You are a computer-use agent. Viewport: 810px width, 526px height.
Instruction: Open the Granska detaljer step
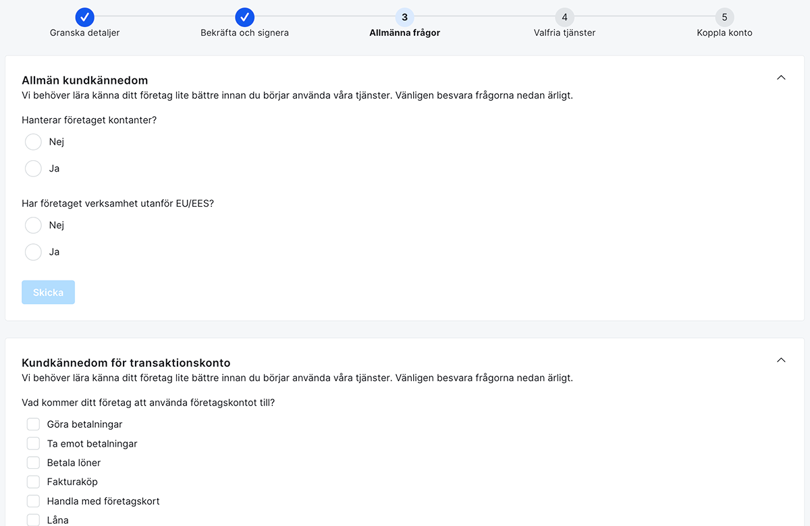[85, 33]
